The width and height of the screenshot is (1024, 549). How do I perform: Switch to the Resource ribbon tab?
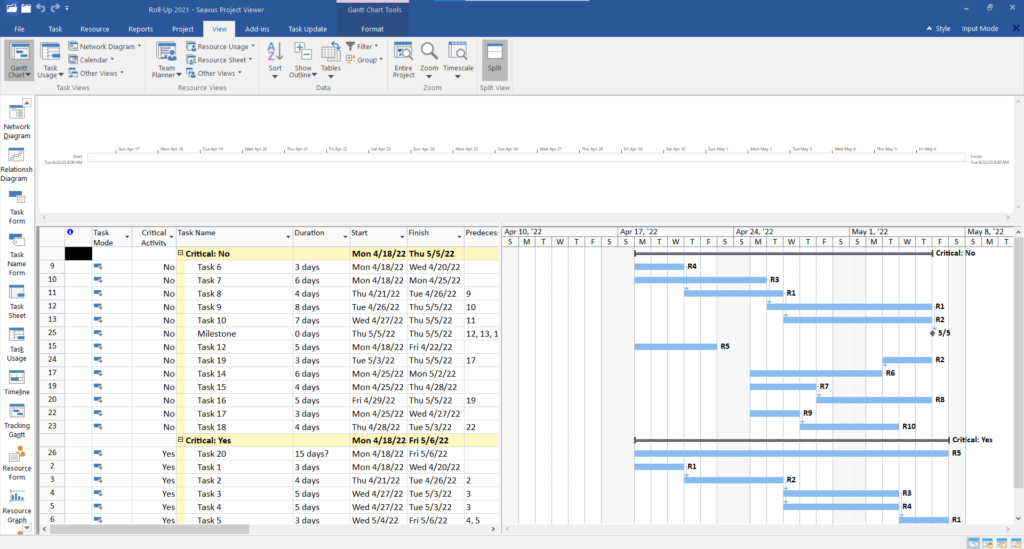pos(95,29)
